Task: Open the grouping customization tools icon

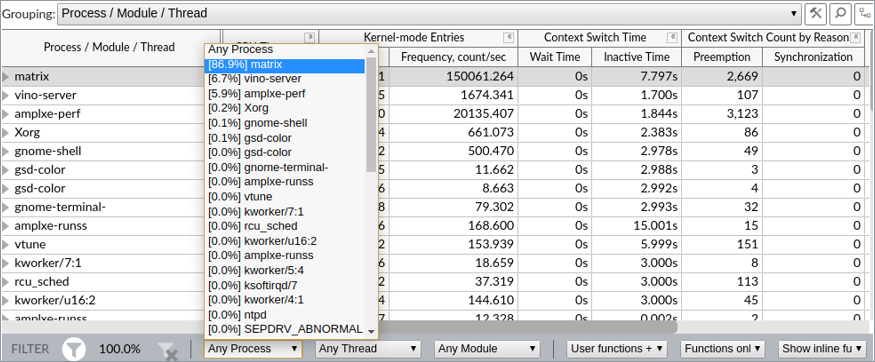Action: point(816,13)
